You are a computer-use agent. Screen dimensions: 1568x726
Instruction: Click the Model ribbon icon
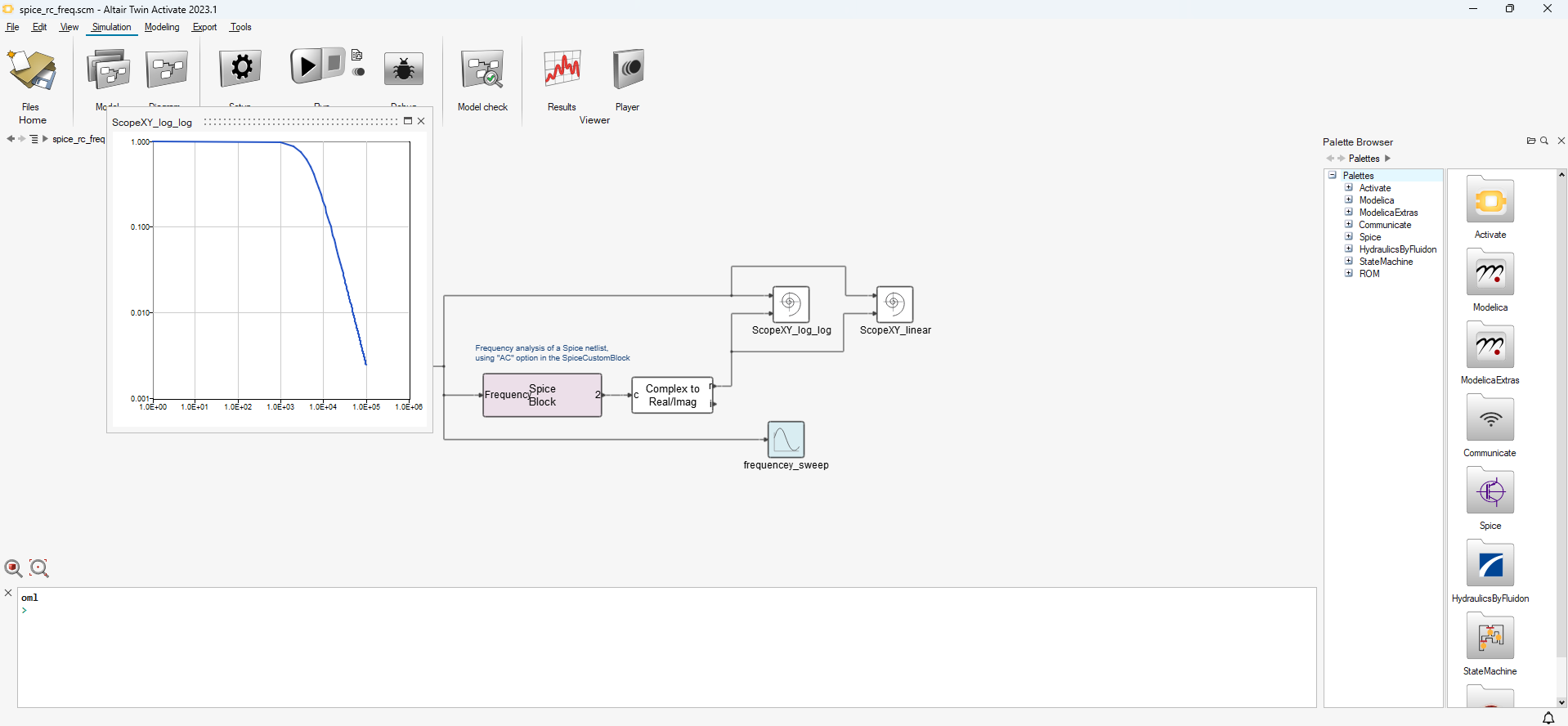[x=108, y=70]
